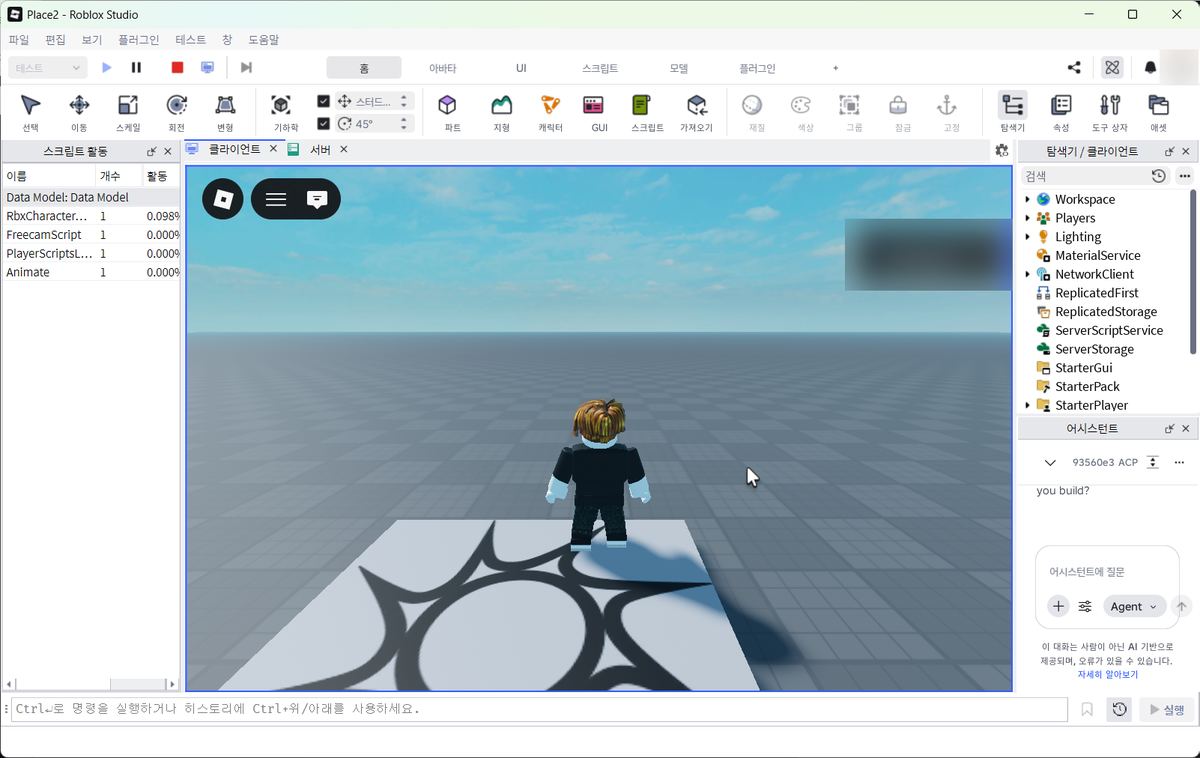Open the hamburger menu in the viewport
This screenshot has height=758, width=1200.
(x=276, y=199)
